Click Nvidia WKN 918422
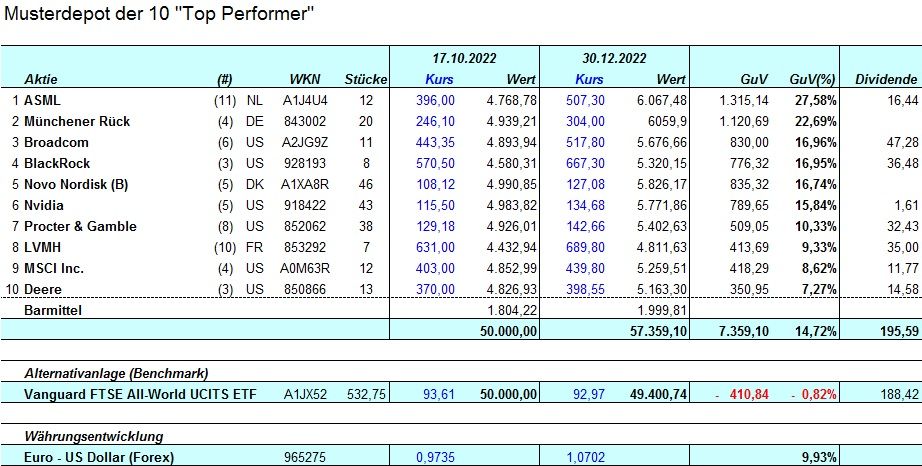 coord(304,206)
